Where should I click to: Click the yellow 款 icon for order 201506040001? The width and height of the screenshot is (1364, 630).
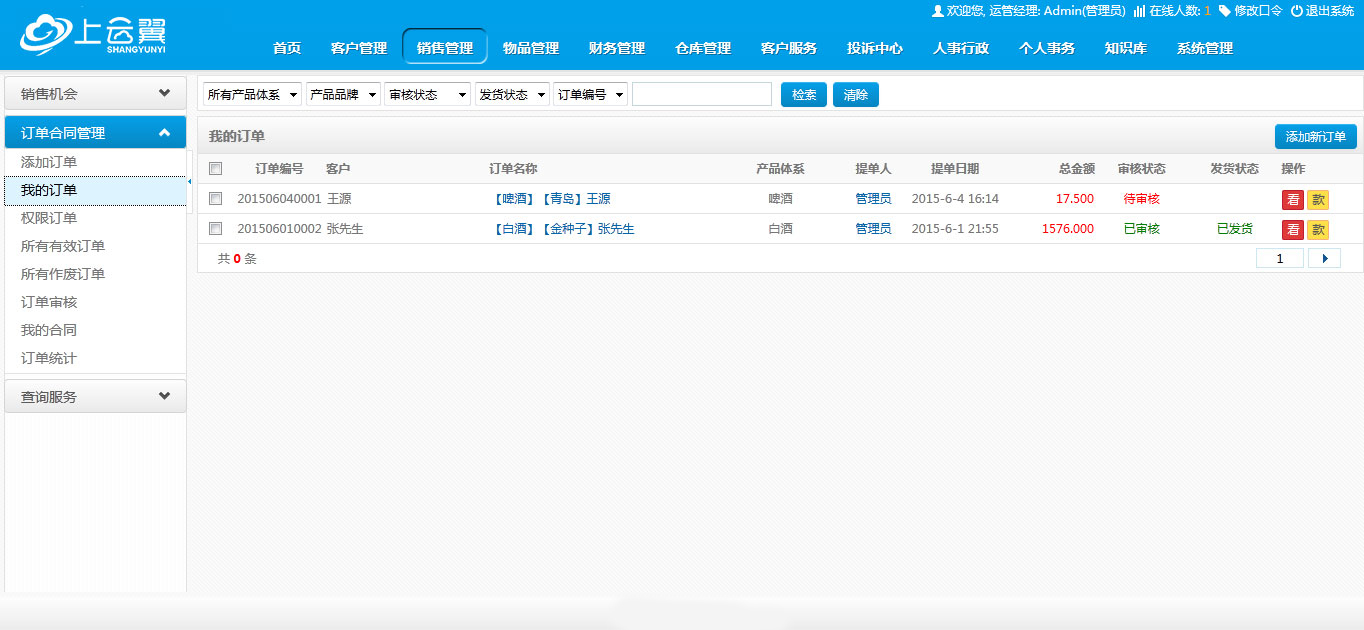click(x=1318, y=200)
